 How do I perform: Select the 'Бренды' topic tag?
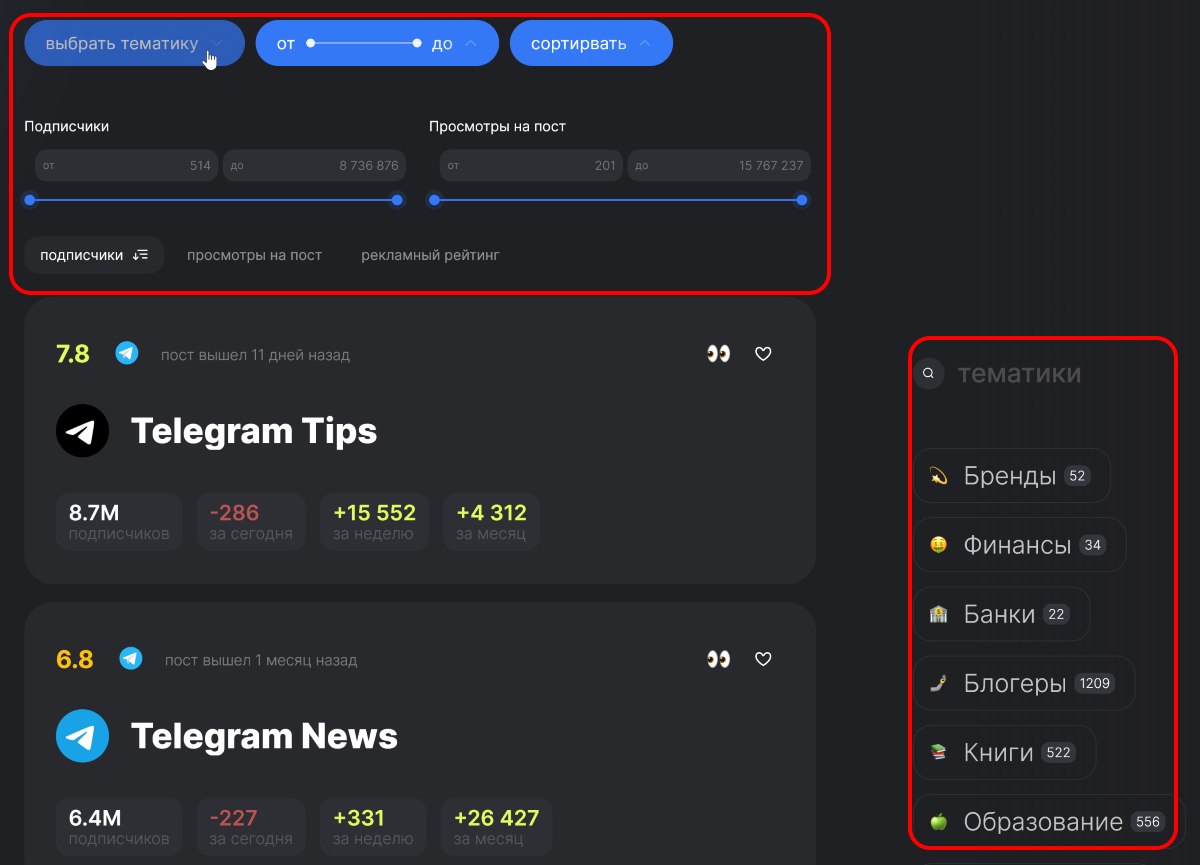(x=1012, y=476)
